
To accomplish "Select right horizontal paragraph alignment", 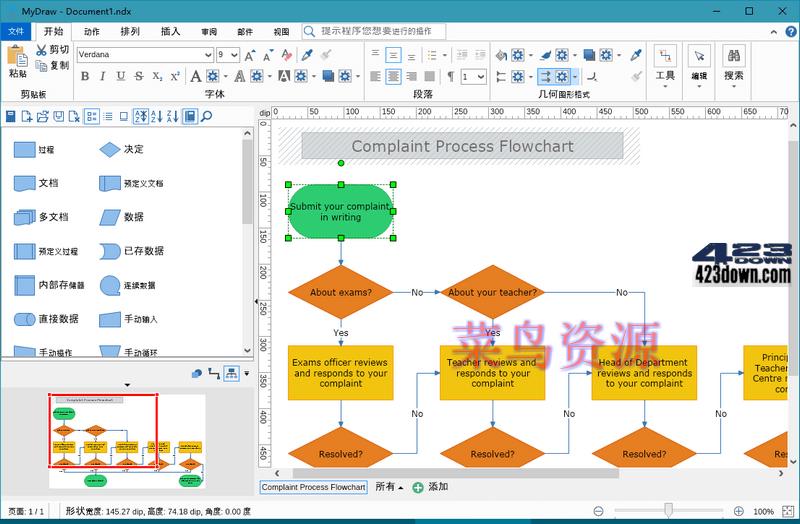I will [x=411, y=77].
